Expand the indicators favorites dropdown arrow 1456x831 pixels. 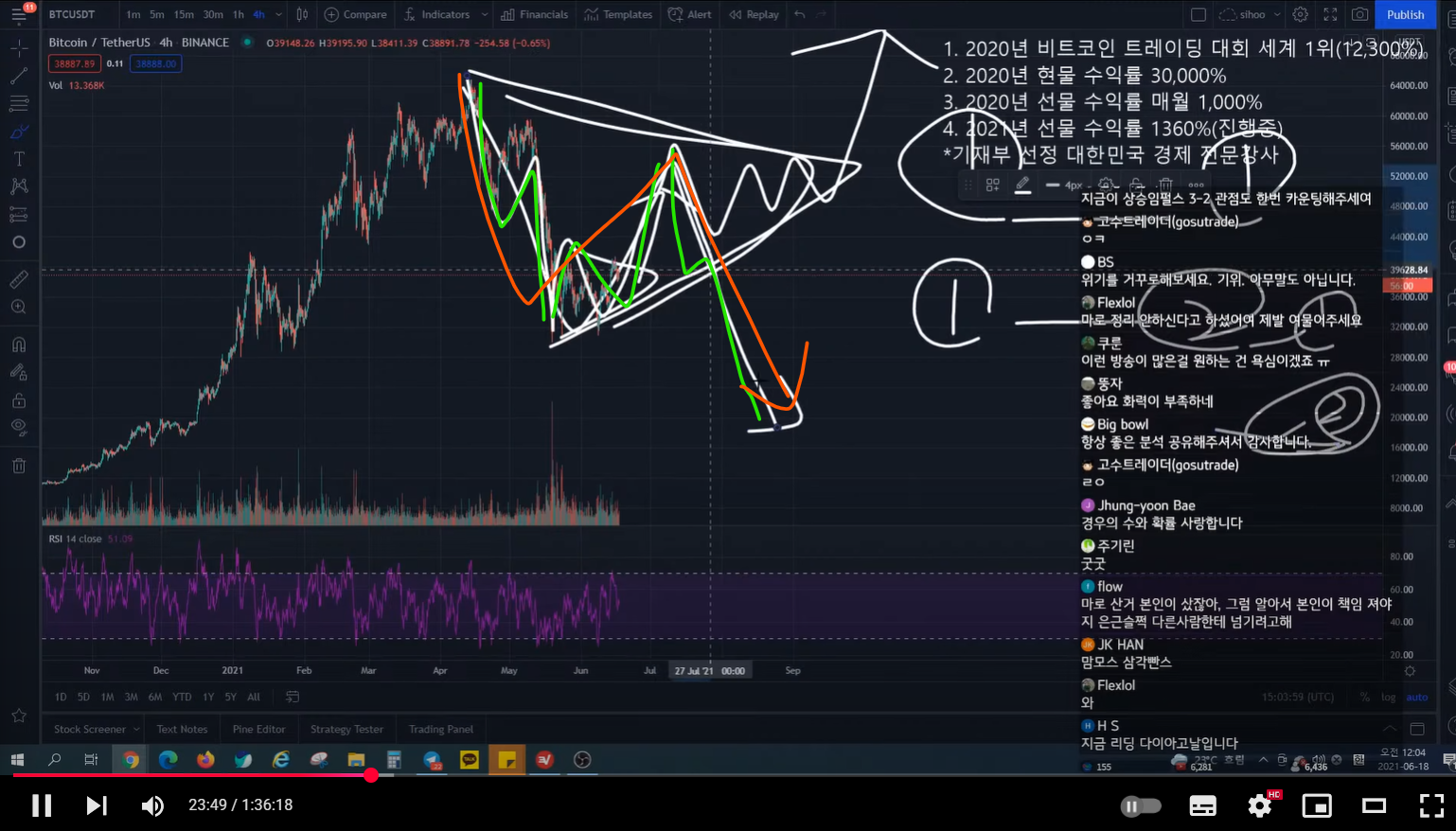click(x=485, y=14)
